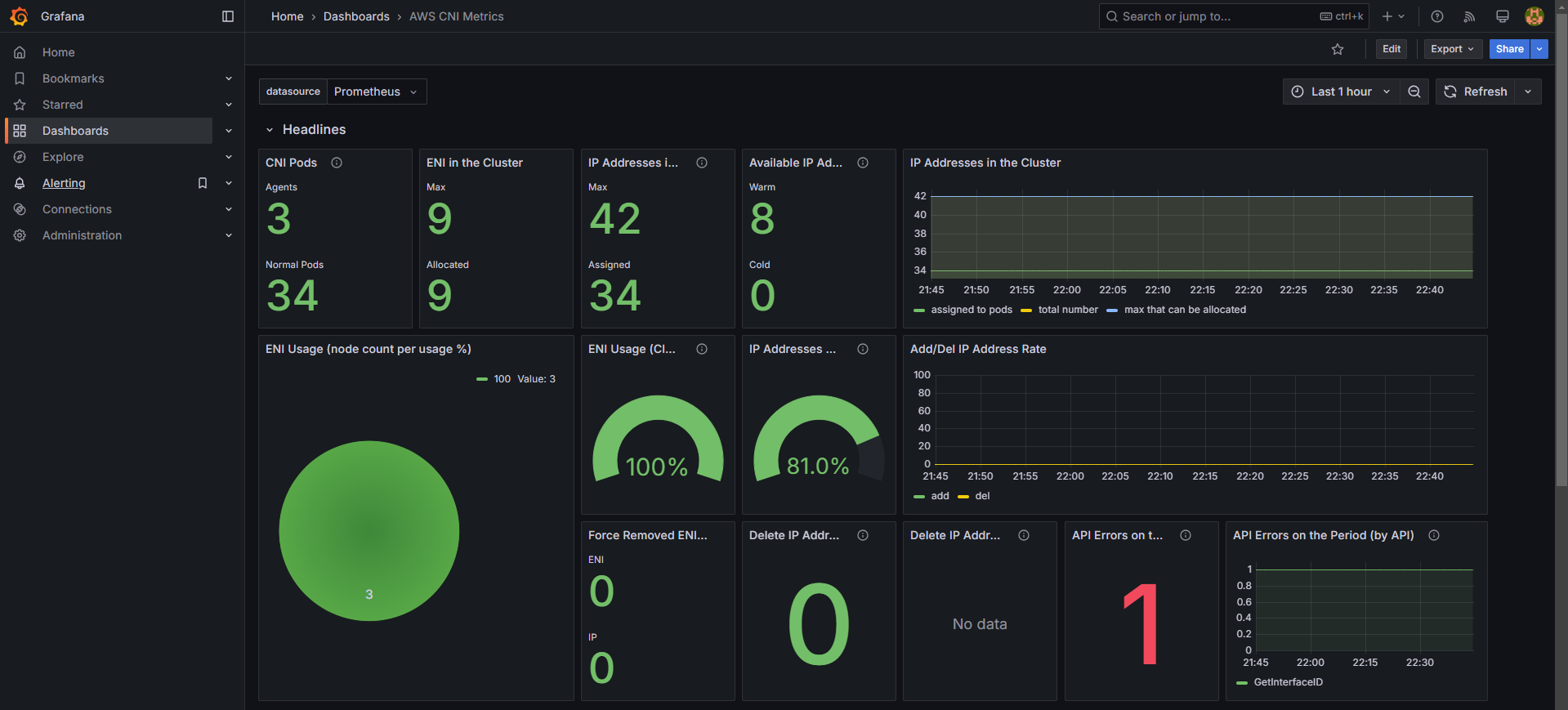The image size is (1568, 710).
Task: Go to Home breadcrumb
Action: pyautogui.click(x=288, y=16)
